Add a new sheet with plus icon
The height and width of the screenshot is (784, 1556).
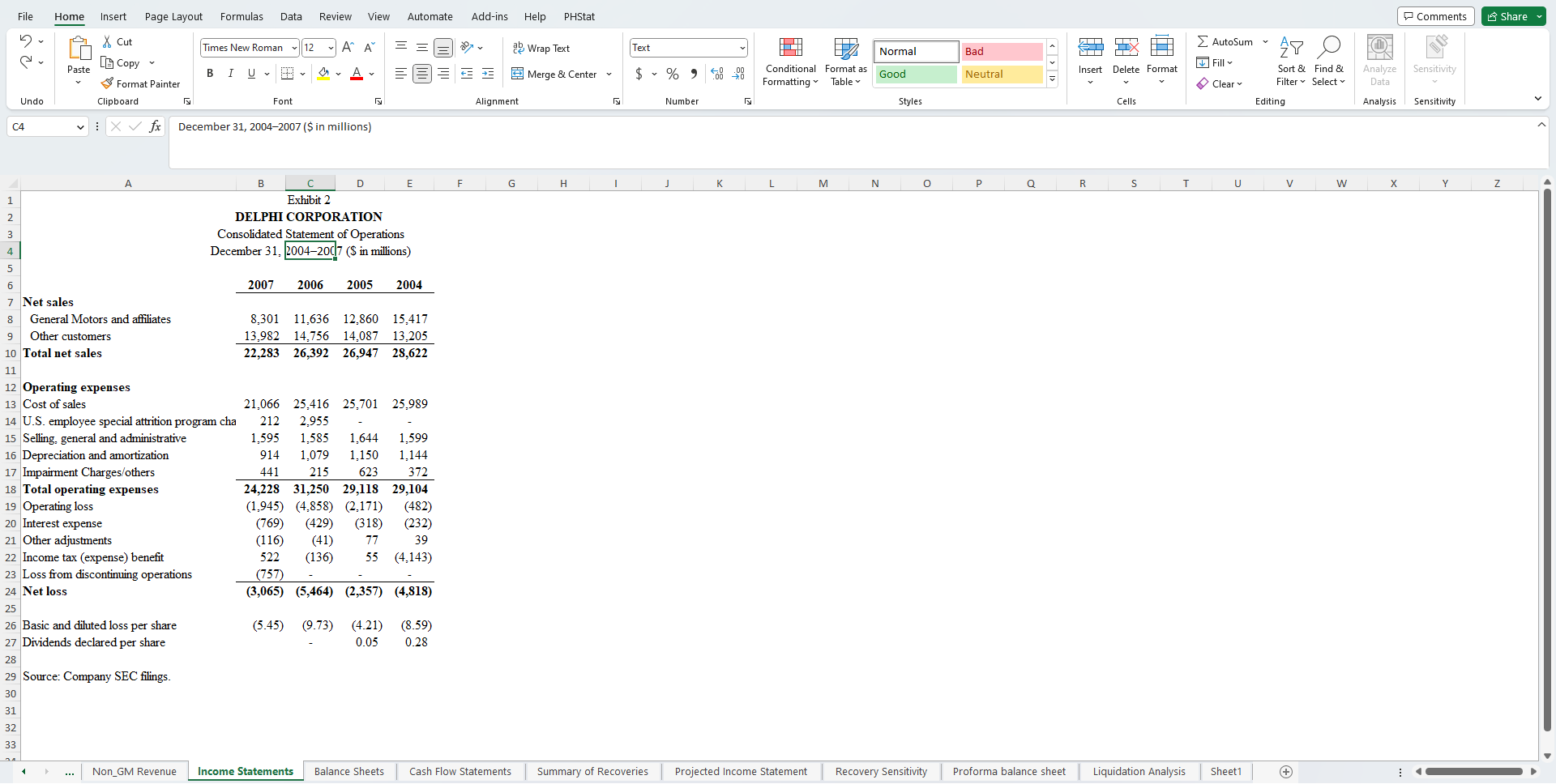1286,772
